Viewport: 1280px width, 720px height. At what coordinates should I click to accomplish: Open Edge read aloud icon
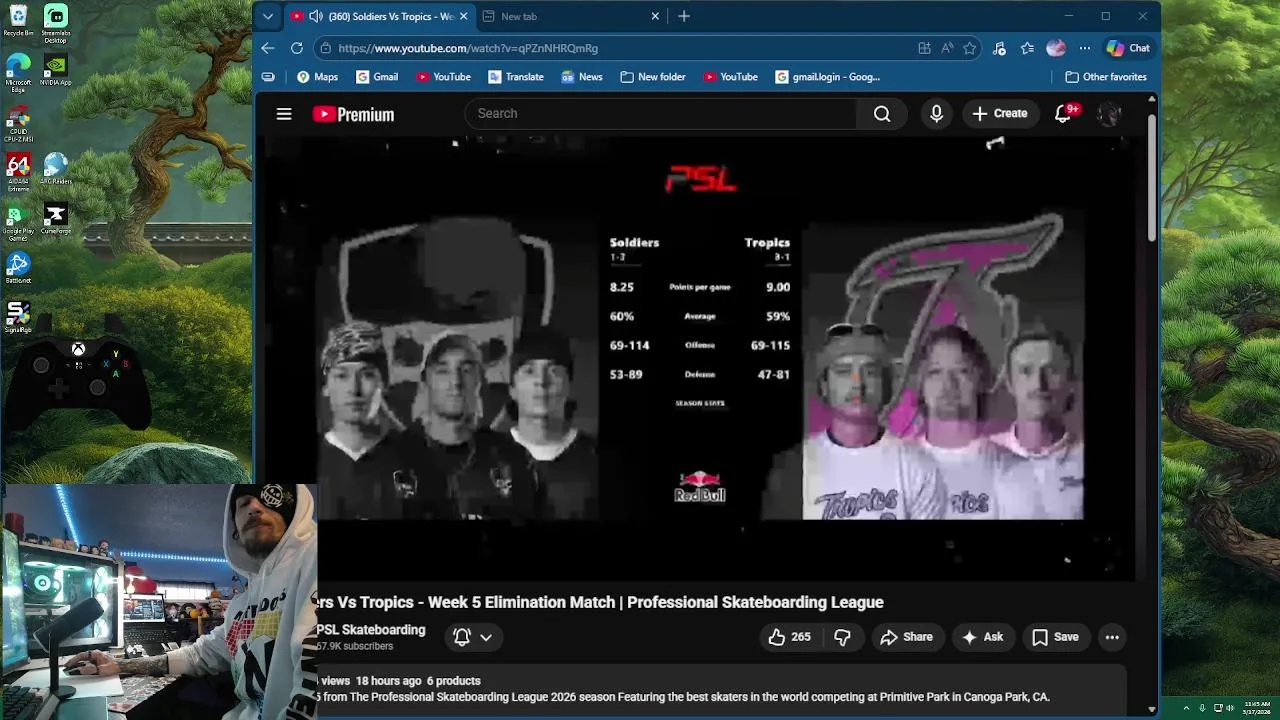pos(947,48)
